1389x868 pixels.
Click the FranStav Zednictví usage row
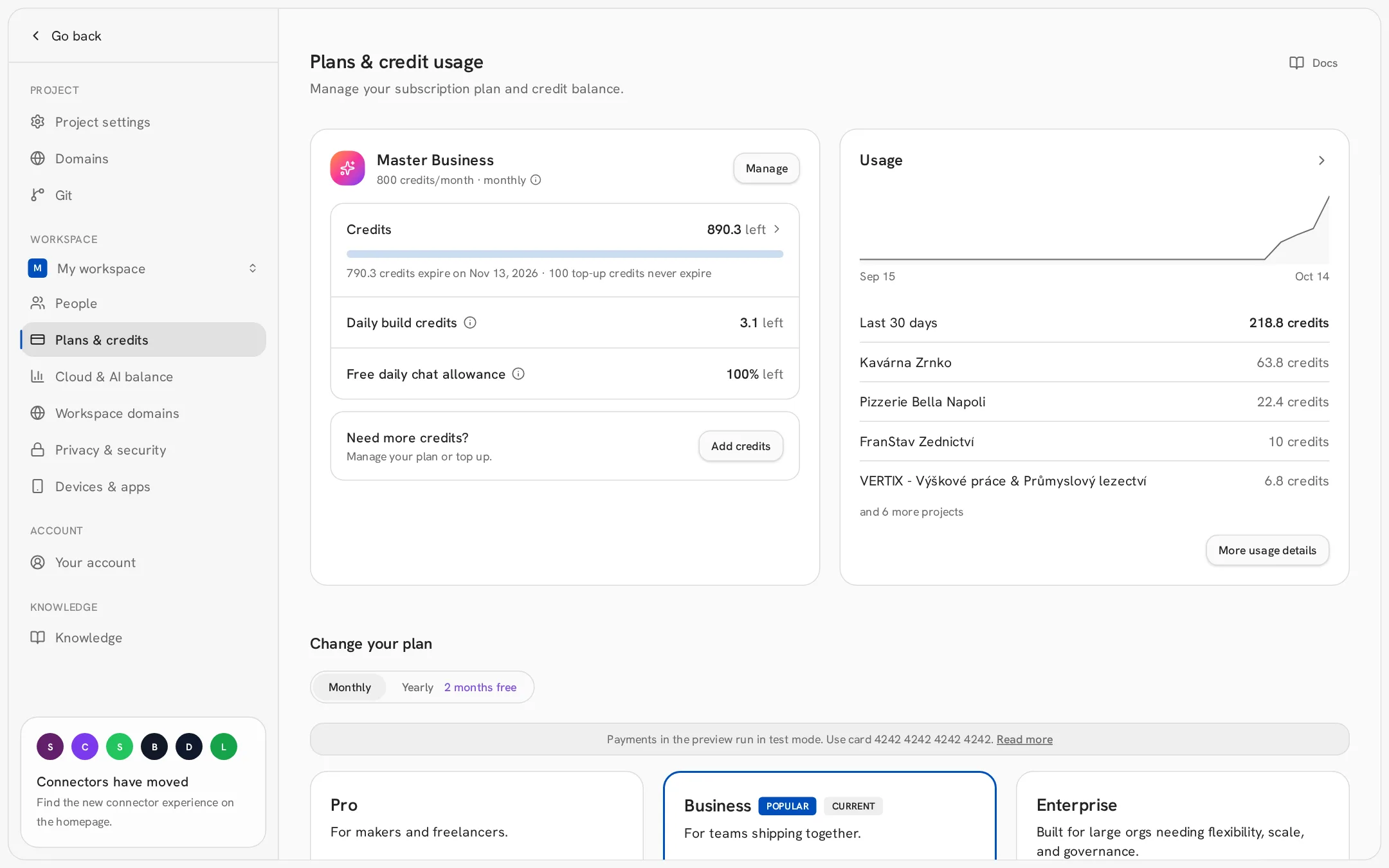(1094, 441)
